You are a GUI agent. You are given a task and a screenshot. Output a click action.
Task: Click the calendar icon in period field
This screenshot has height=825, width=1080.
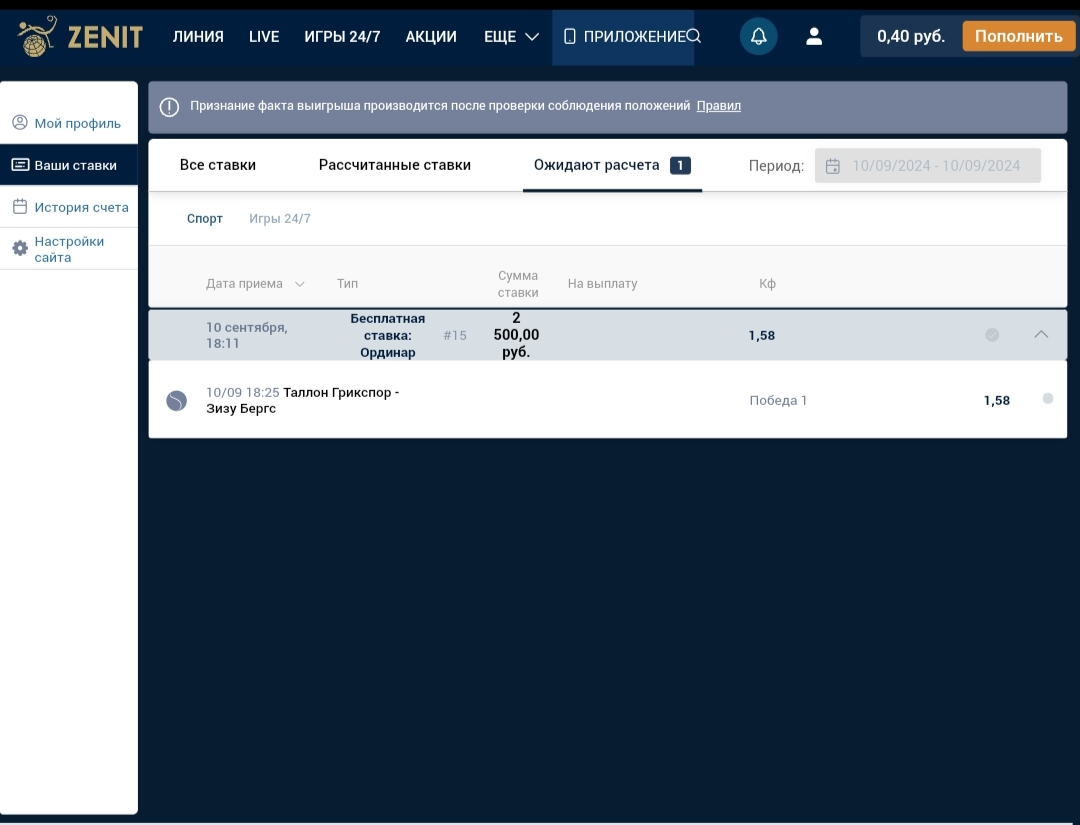pyautogui.click(x=833, y=166)
